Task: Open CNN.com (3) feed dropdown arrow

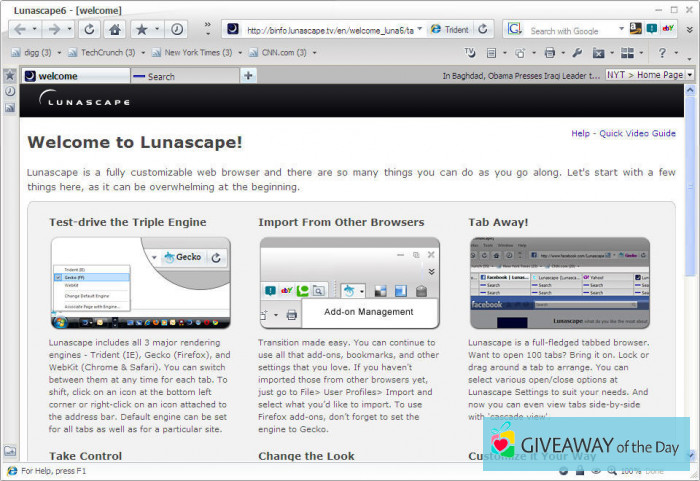Action: pyautogui.click(x=314, y=53)
